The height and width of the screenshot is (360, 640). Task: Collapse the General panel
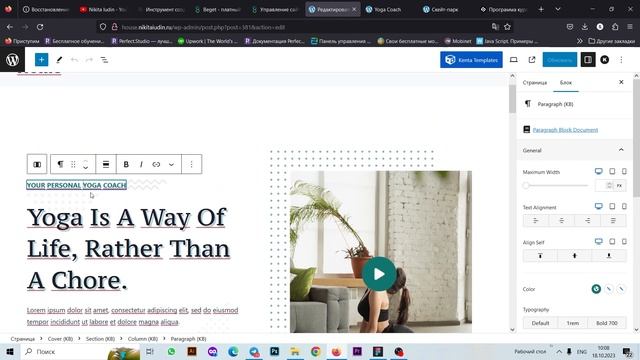[621, 150]
